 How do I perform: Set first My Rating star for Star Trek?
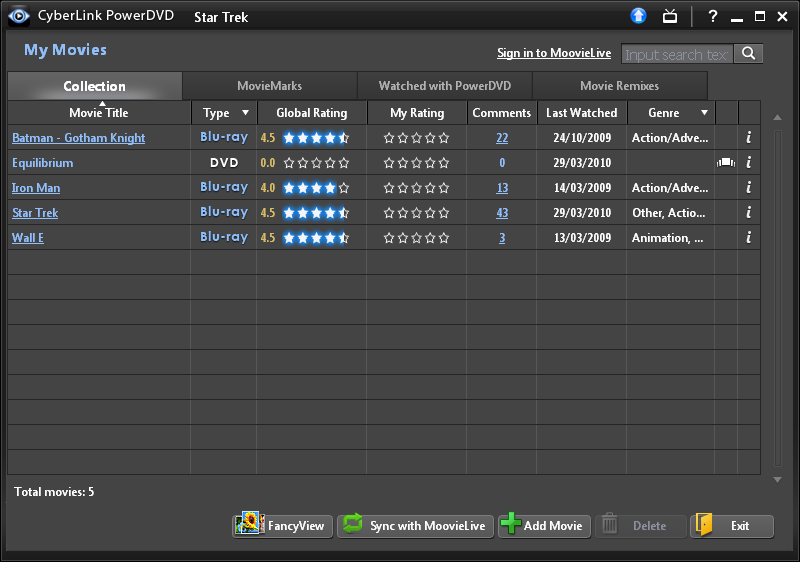pos(390,213)
